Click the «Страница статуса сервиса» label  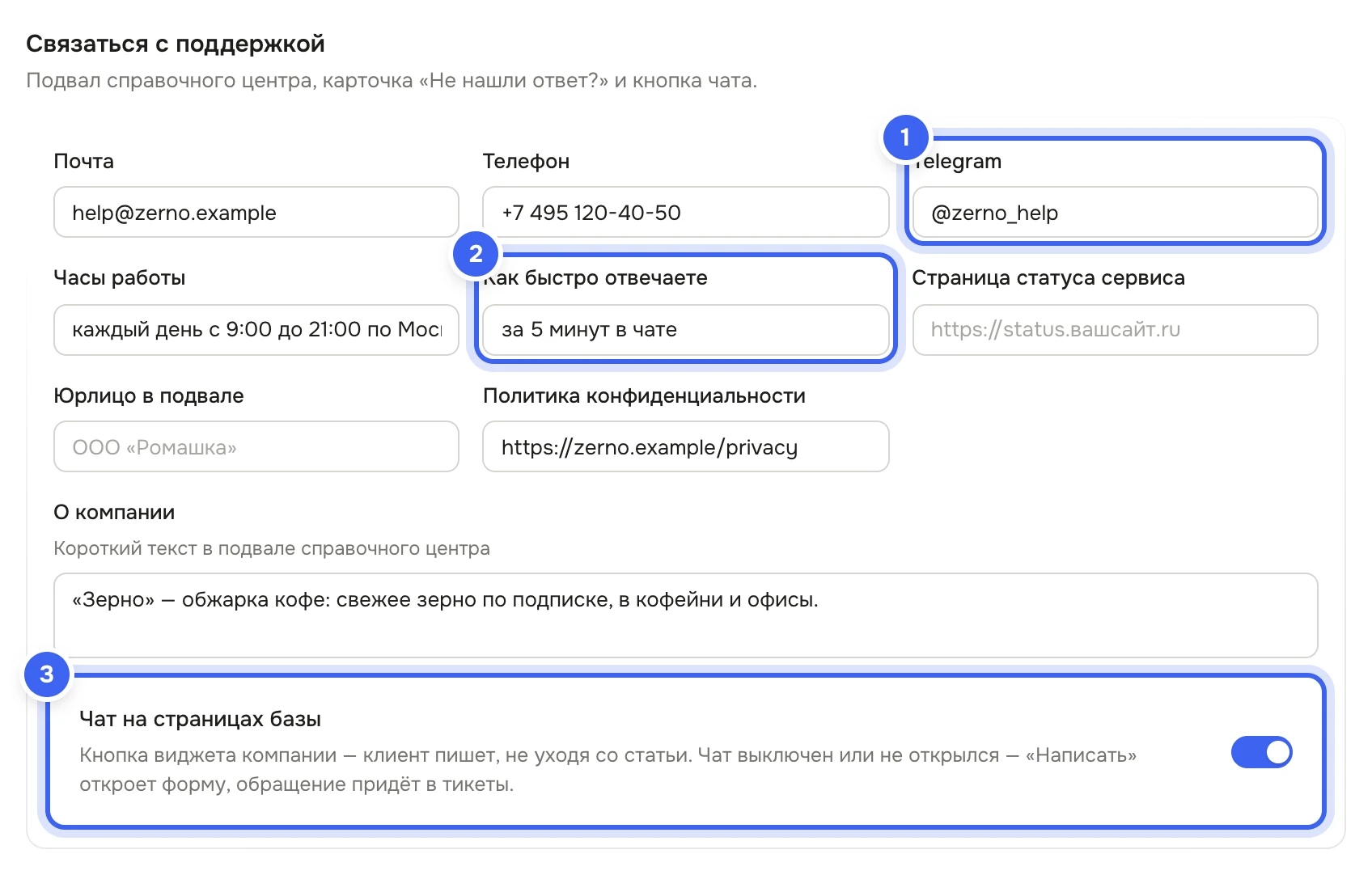coord(1048,277)
